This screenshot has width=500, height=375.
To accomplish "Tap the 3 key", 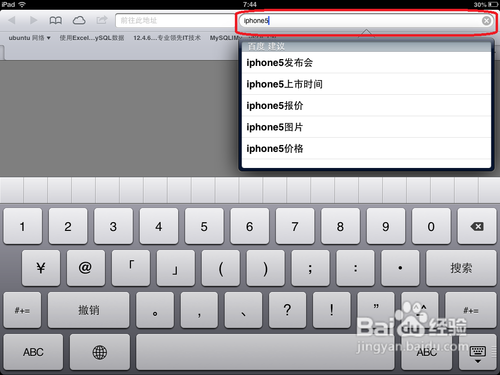I will point(113,226).
